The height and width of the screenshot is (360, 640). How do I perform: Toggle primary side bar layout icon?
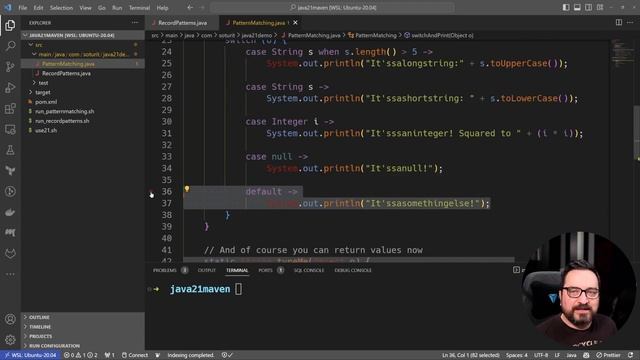(566, 7)
